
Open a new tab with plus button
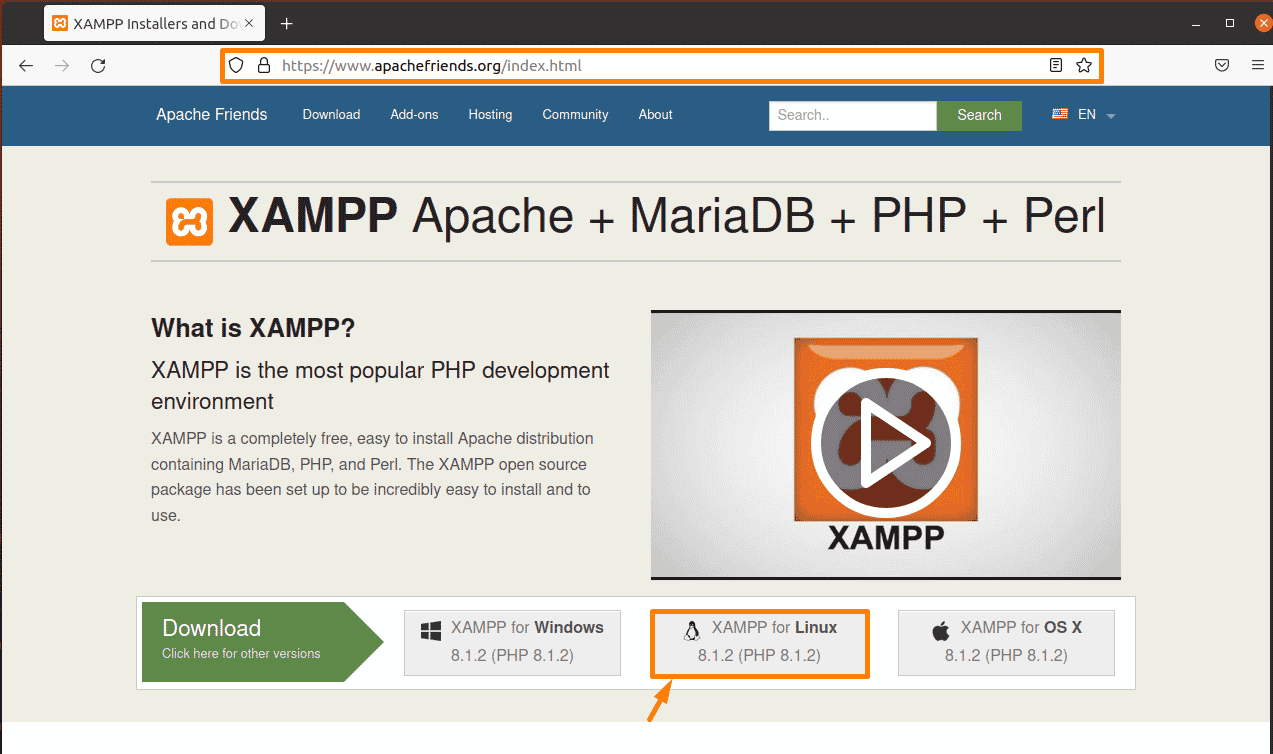click(x=287, y=23)
